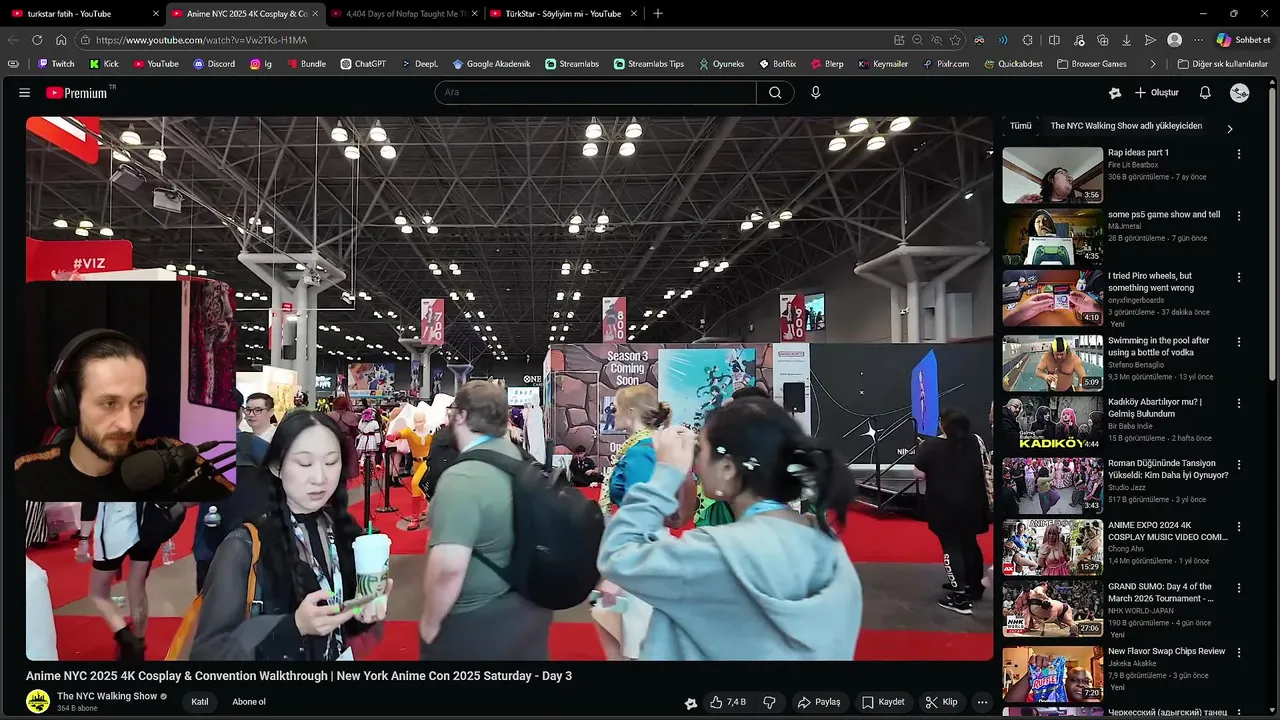Viewport: 1280px width, 720px height.
Task: Expand more video actions ellipsis below player
Action: (982, 702)
